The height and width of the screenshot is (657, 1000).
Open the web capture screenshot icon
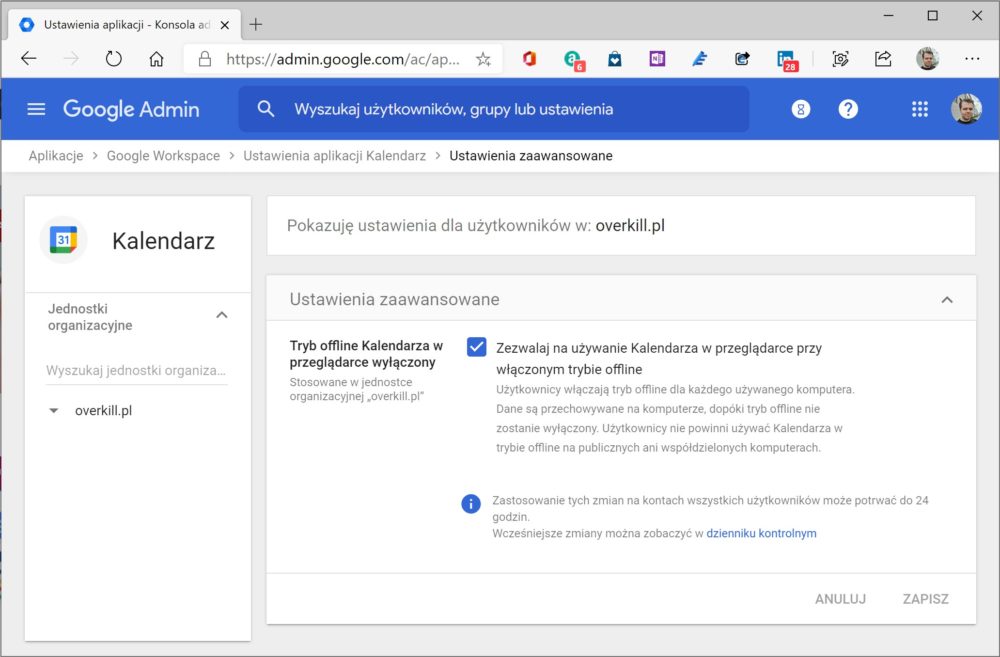point(841,59)
